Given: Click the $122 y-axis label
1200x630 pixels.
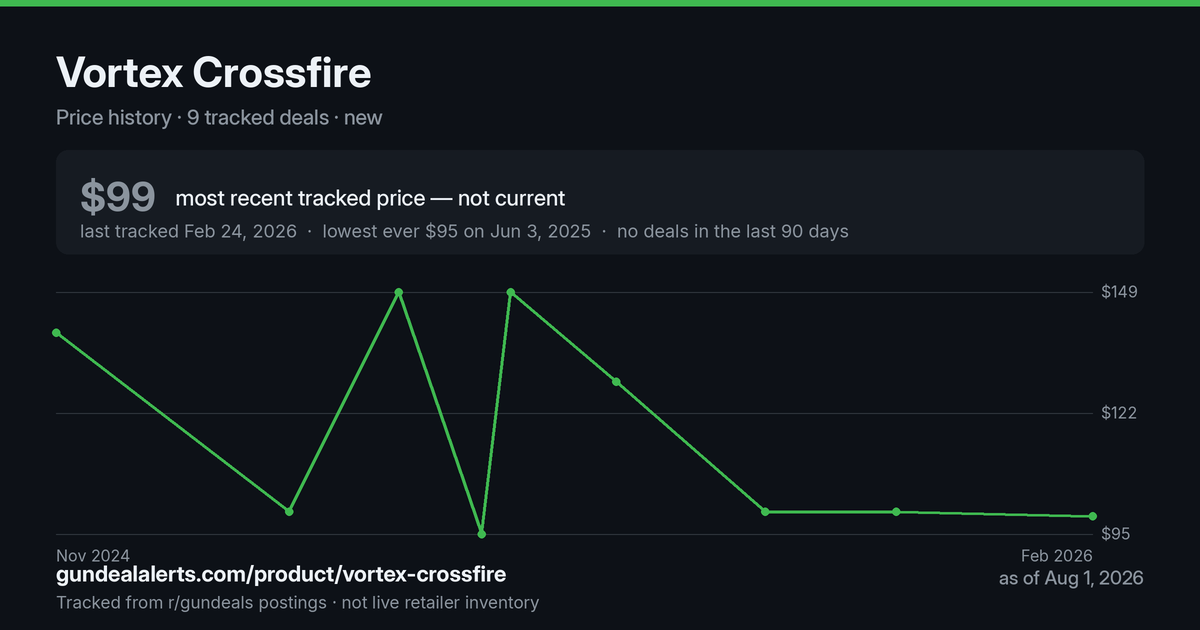Looking at the screenshot, I should [x=1120, y=413].
